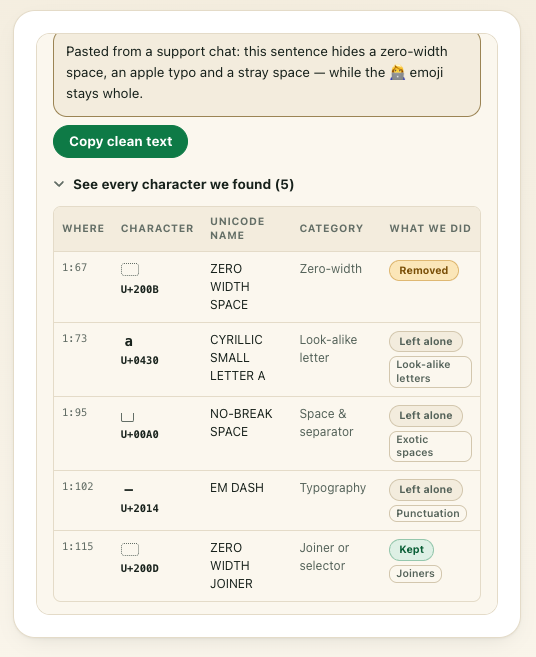Image resolution: width=536 pixels, height=657 pixels.
Task: Click the cleaned text output box
Action: [x=267, y=75]
